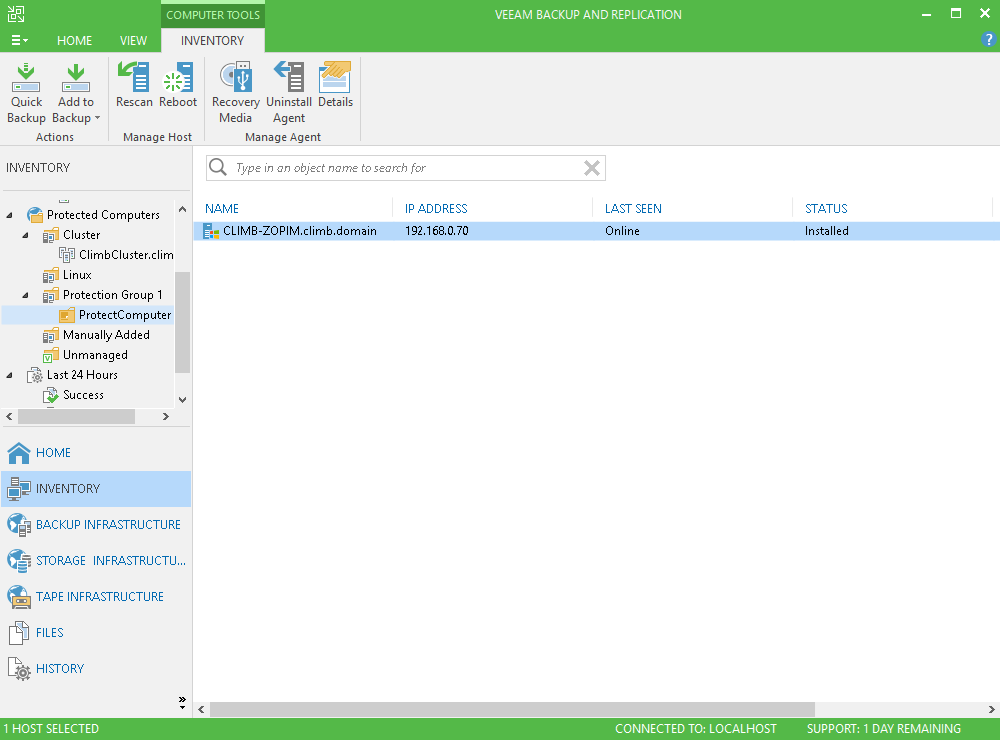This screenshot has width=1000, height=740.
Task: Open the main application menu button
Action: tap(20, 40)
